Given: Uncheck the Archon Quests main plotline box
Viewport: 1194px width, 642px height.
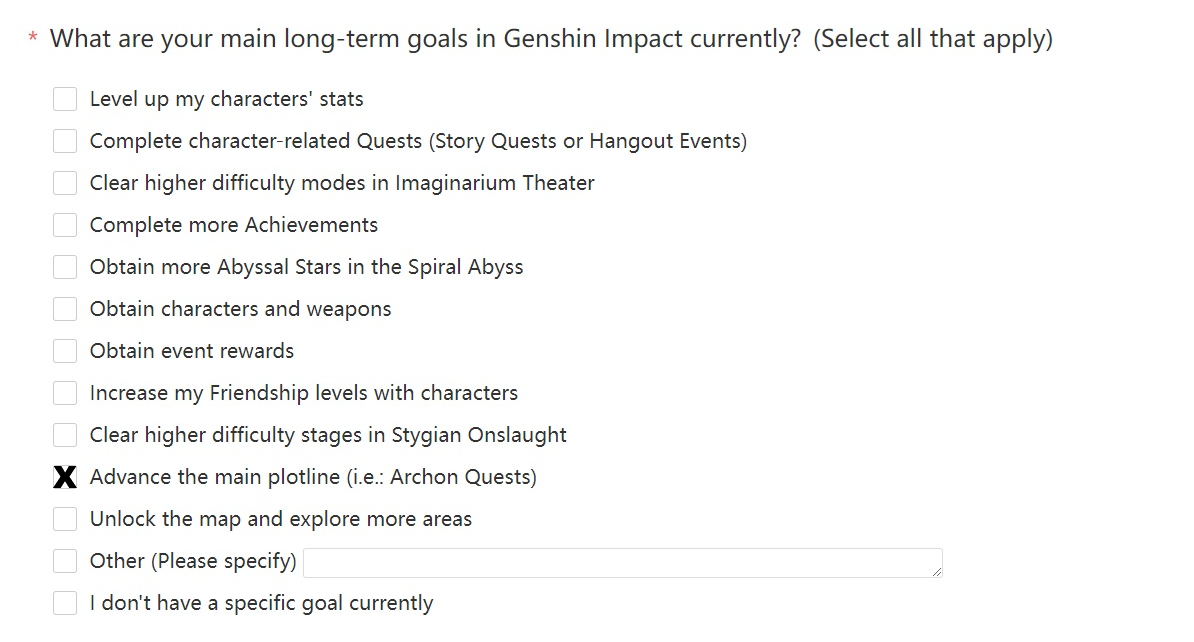Looking at the screenshot, I should click(65, 477).
